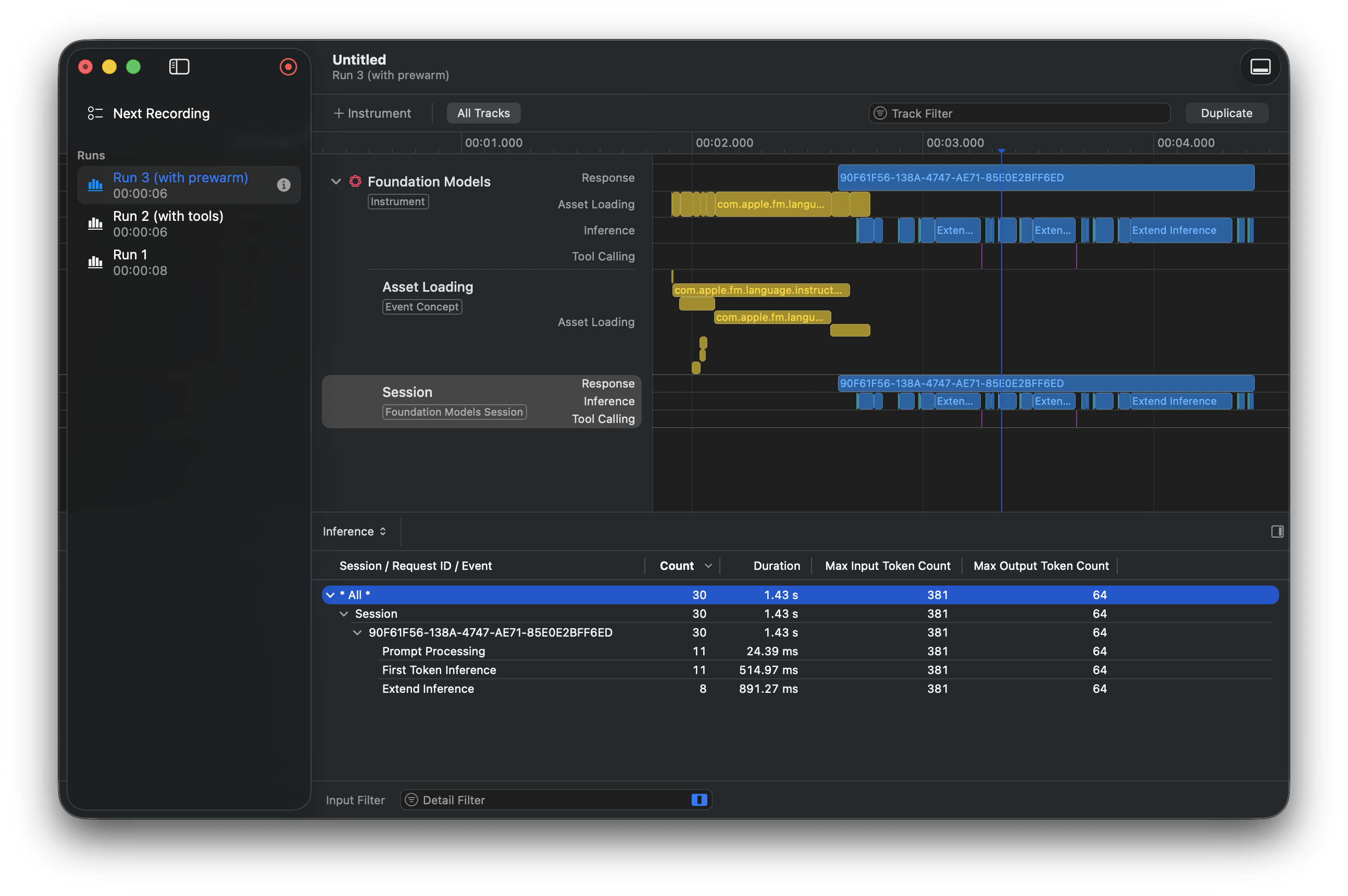
Task: Sort by the Count column header
Action: tap(678, 566)
